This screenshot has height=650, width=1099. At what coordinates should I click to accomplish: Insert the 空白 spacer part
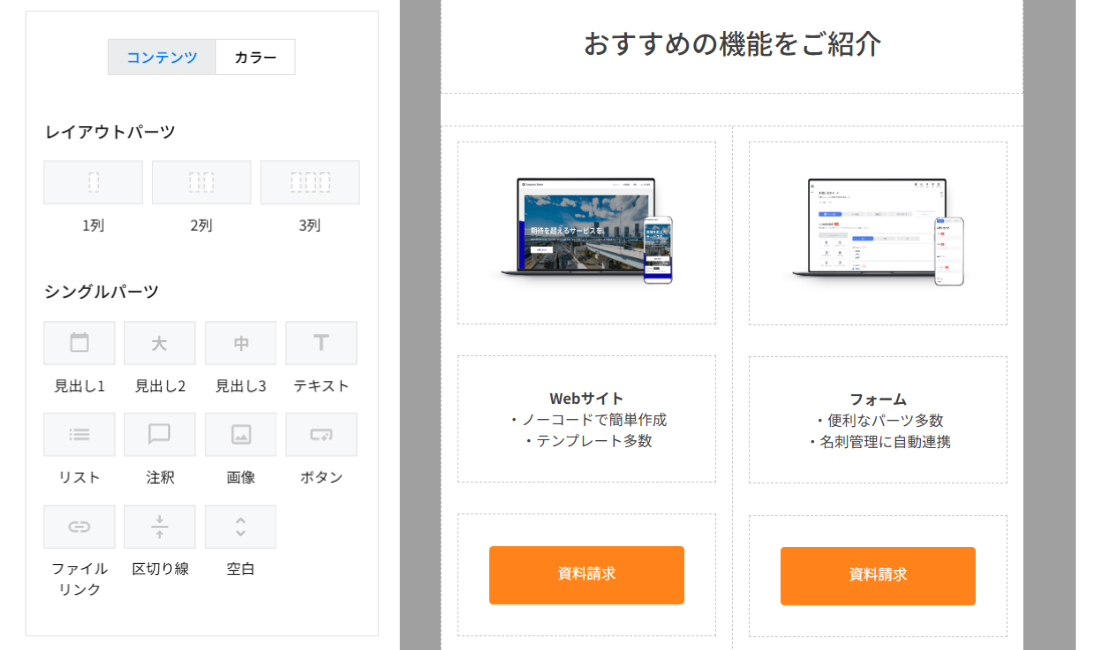click(x=240, y=527)
